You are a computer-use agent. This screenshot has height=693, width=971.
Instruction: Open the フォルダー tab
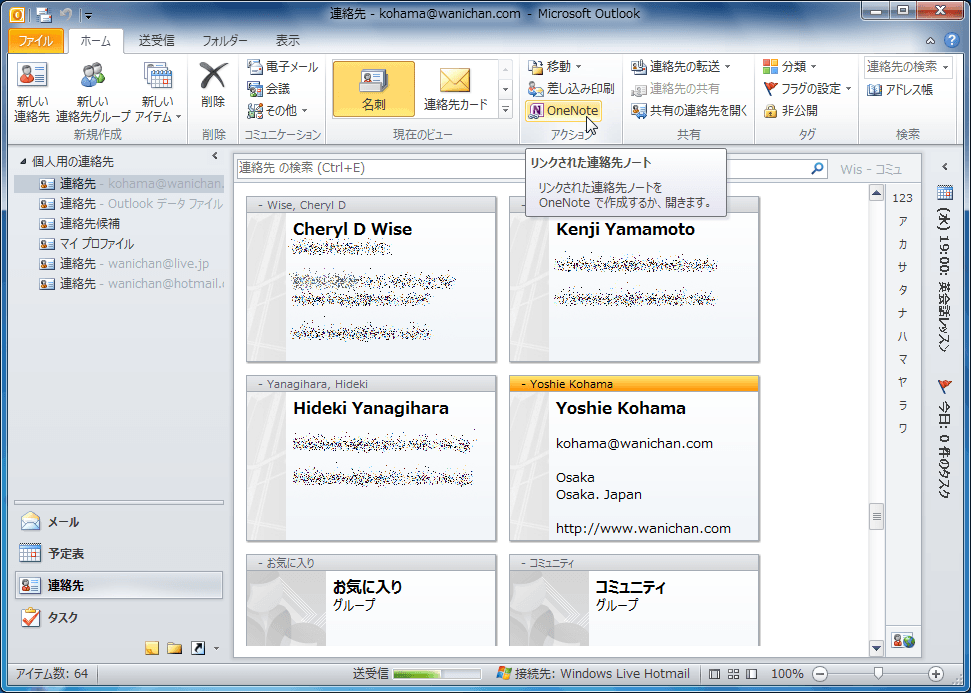[x=225, y=41]
